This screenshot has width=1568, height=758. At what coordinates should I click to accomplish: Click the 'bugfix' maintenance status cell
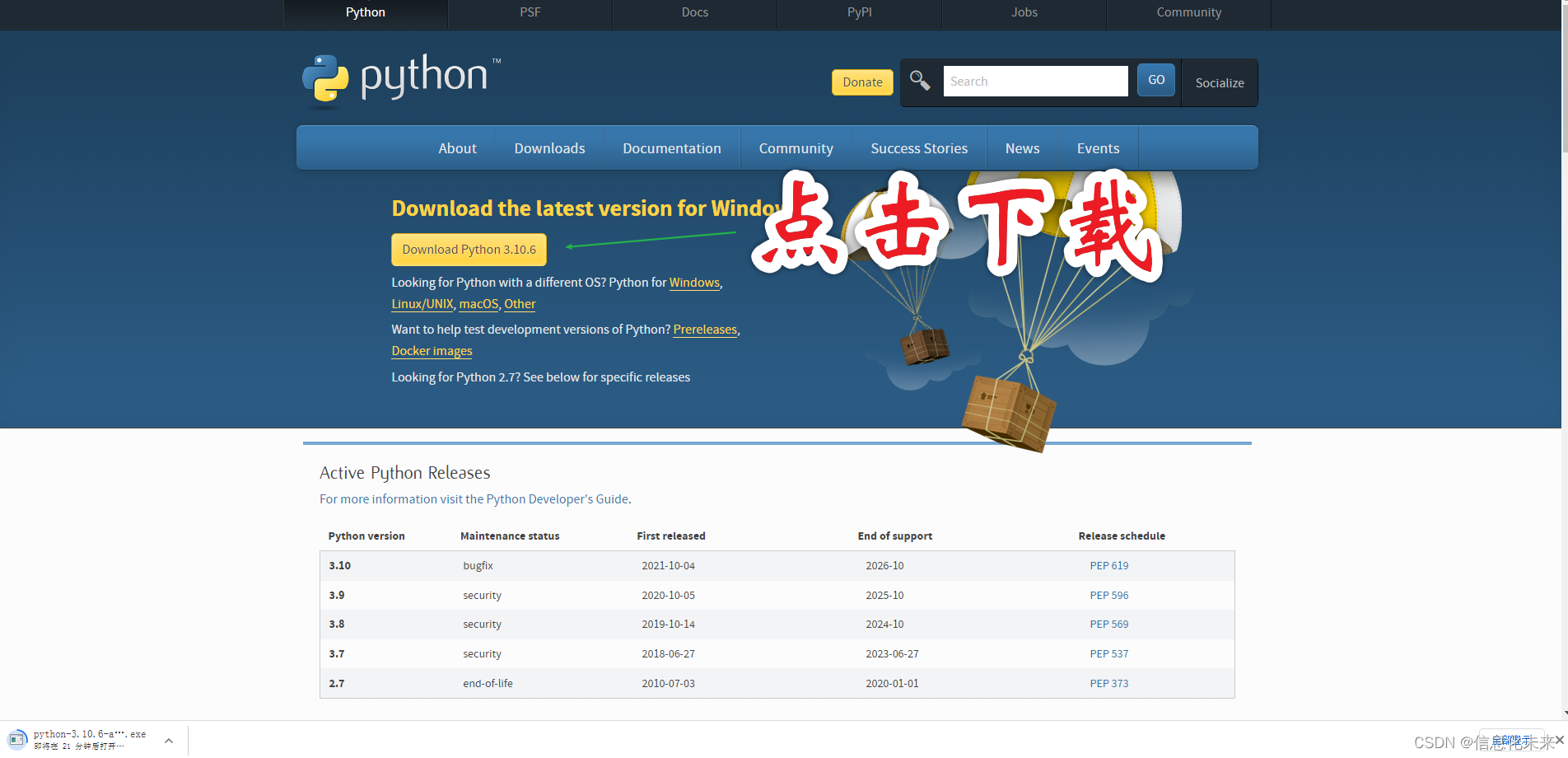(478, 566)
